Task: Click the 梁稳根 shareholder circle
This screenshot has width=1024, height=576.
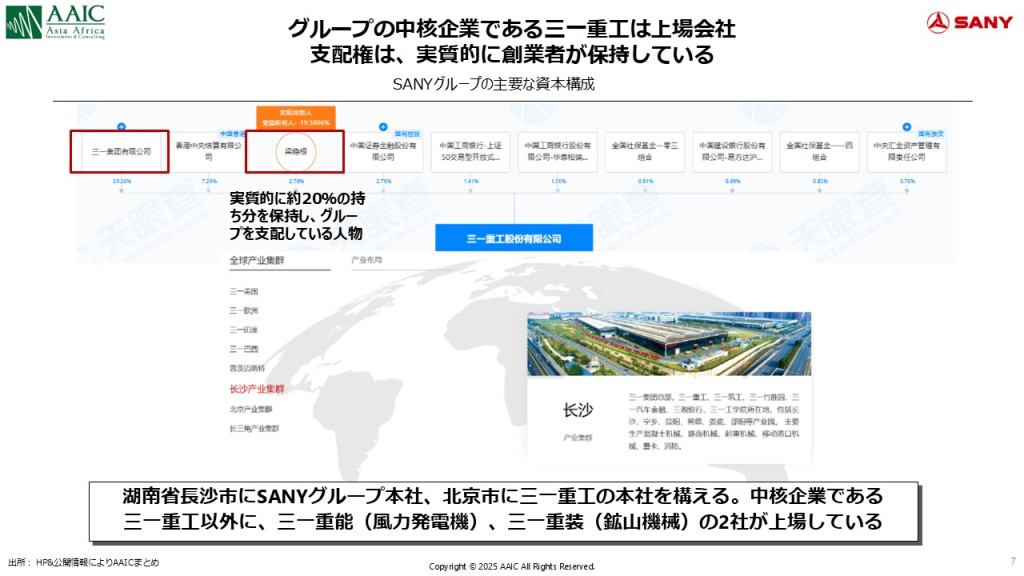Action: (x=294, y=152)
